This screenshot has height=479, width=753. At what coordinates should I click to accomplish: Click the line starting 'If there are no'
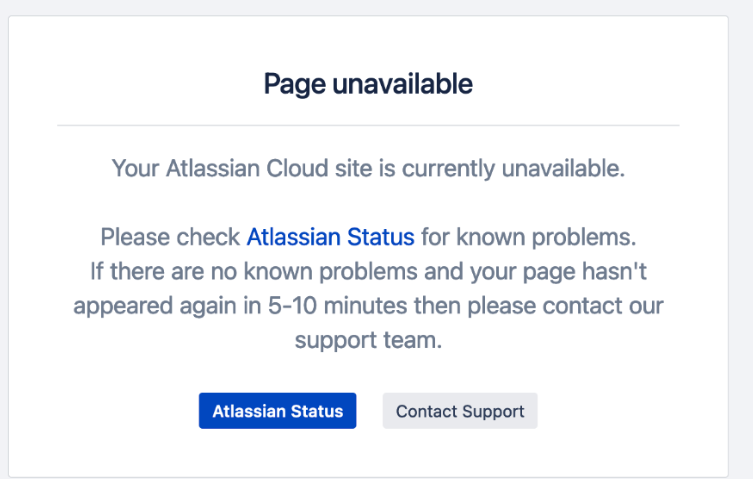pyautogui.click(x=368, y=271)
